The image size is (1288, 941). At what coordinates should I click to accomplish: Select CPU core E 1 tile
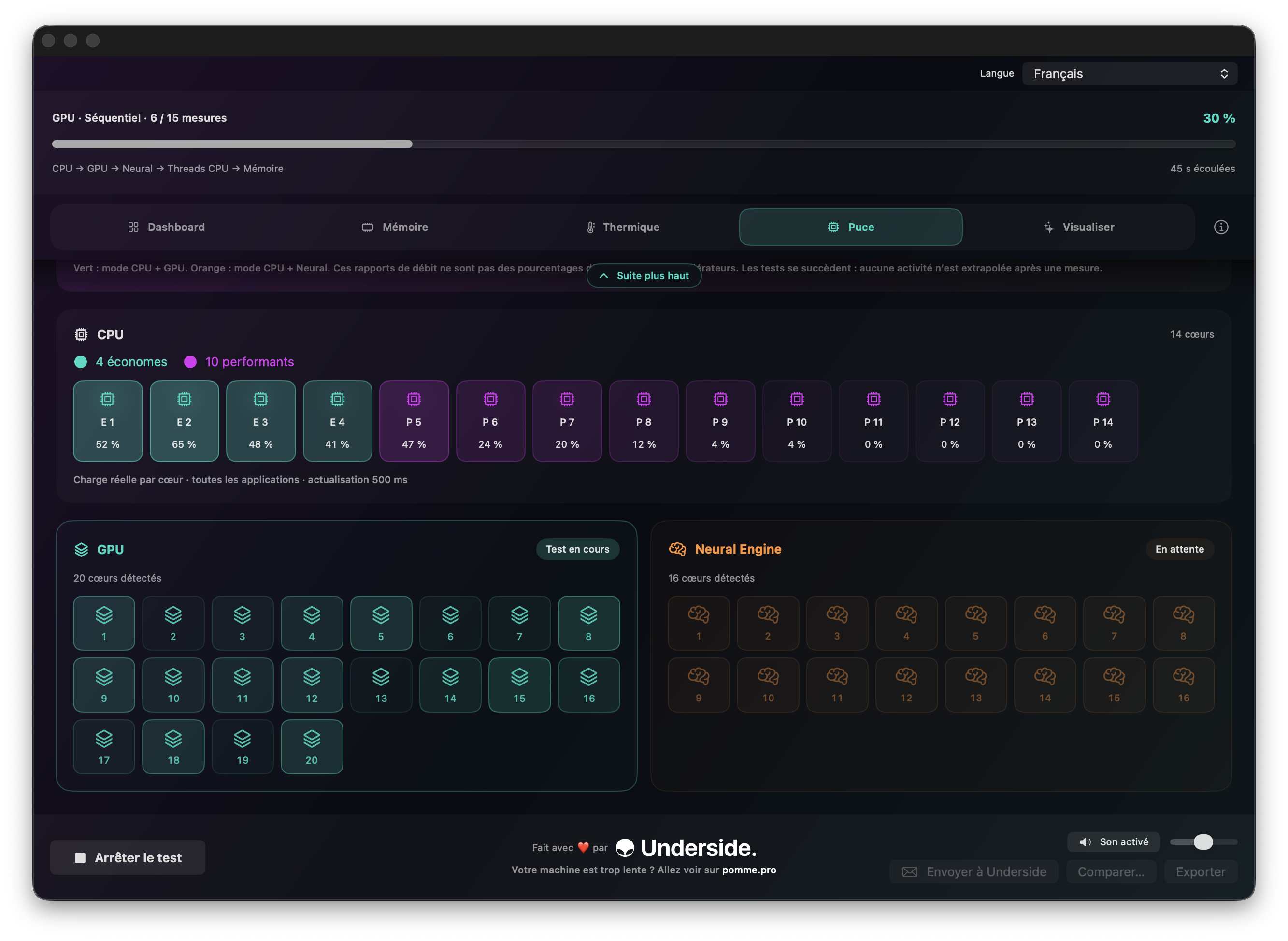point(108,421)
